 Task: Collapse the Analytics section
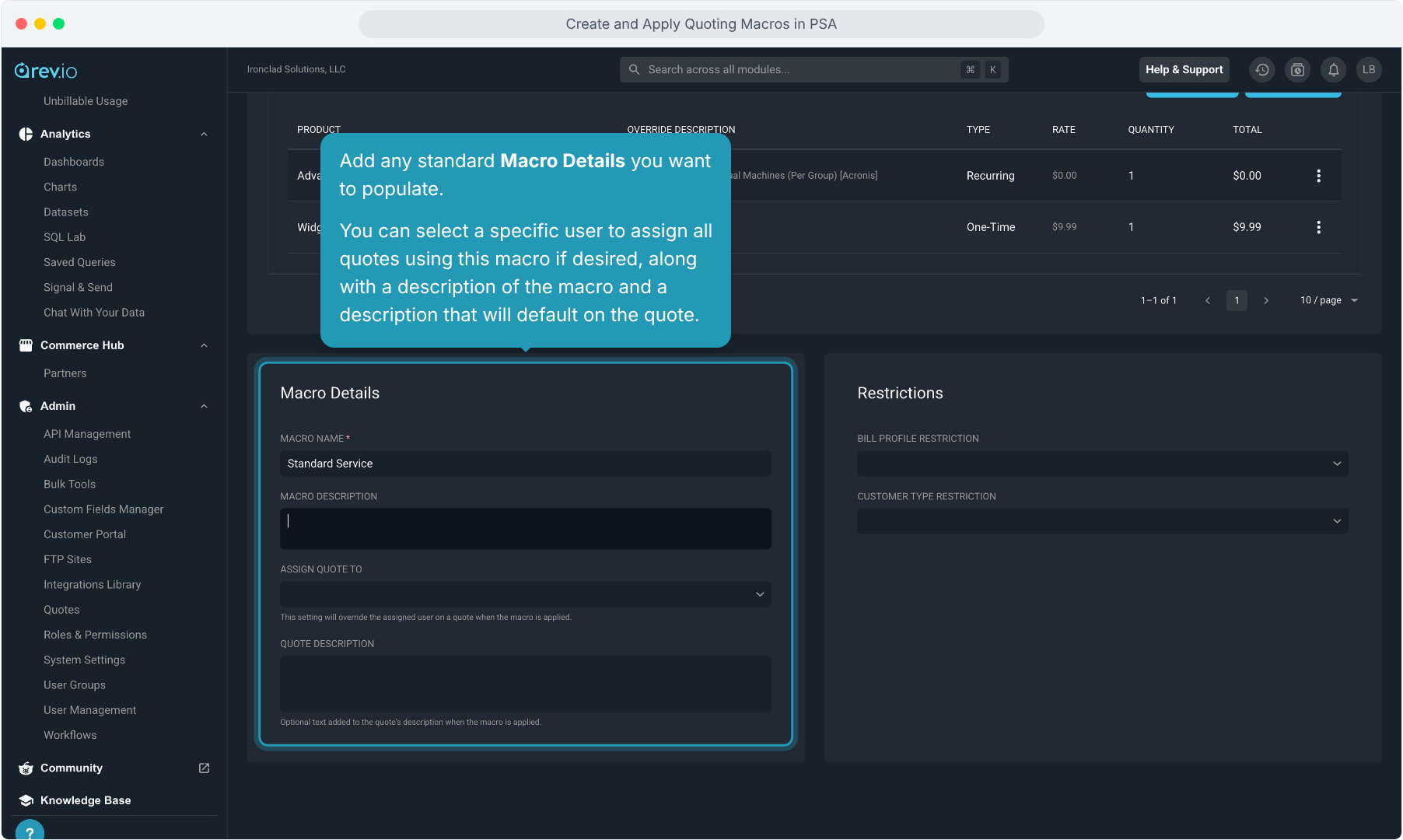tap(204, 134)
